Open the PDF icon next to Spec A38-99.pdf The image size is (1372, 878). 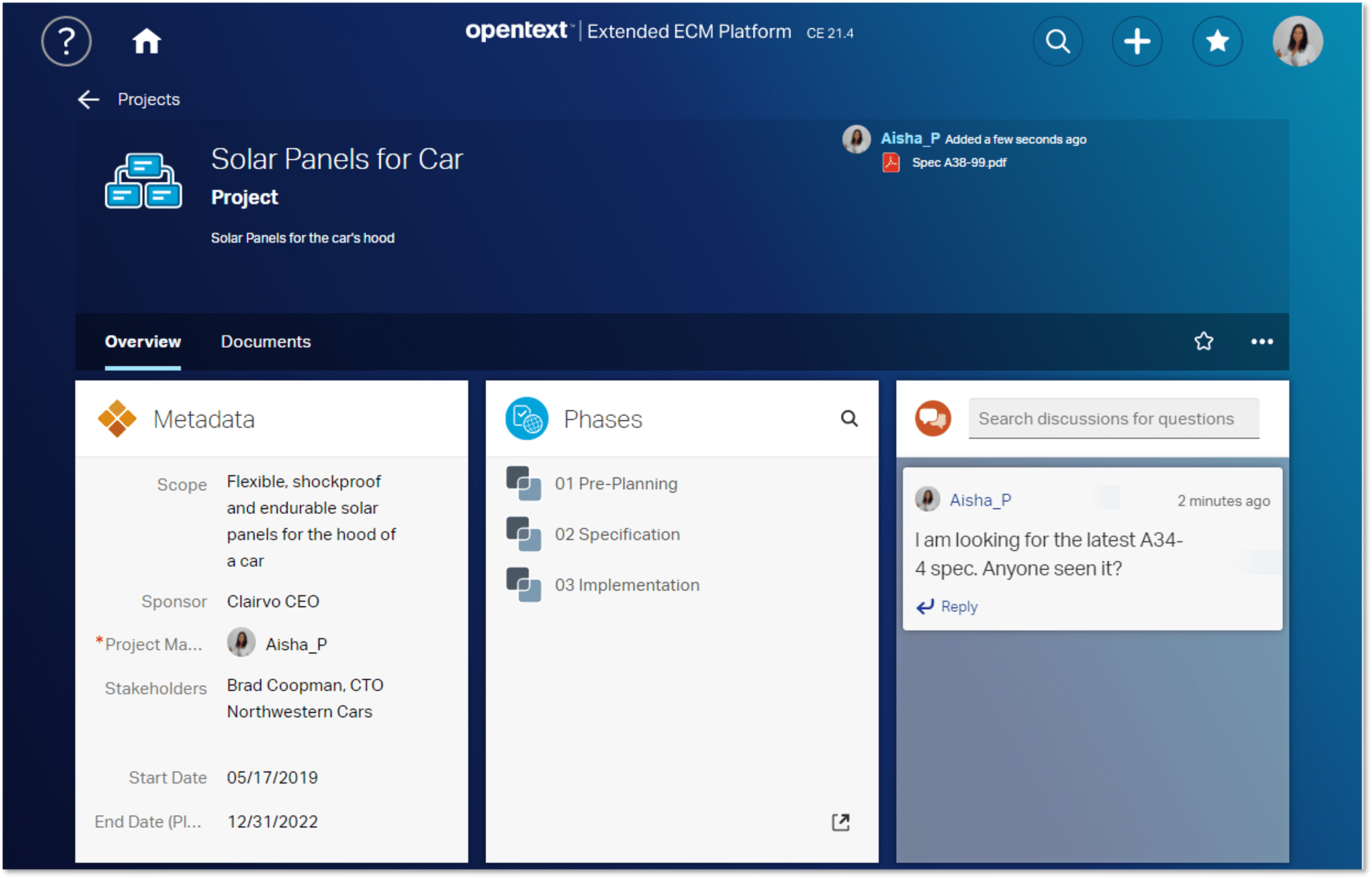pyautogui.click(x=892, y=162)
